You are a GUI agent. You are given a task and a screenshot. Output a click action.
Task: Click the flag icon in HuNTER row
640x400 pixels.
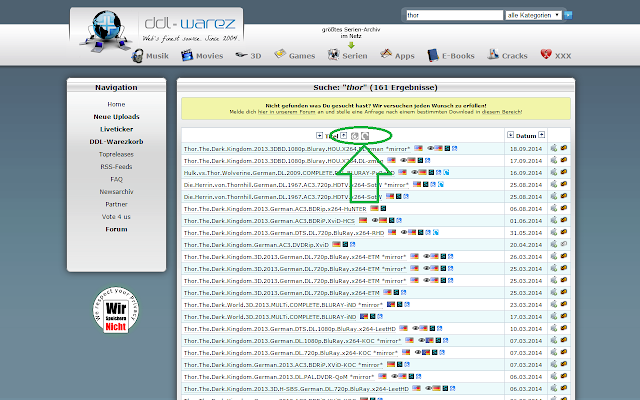point(374,209)
